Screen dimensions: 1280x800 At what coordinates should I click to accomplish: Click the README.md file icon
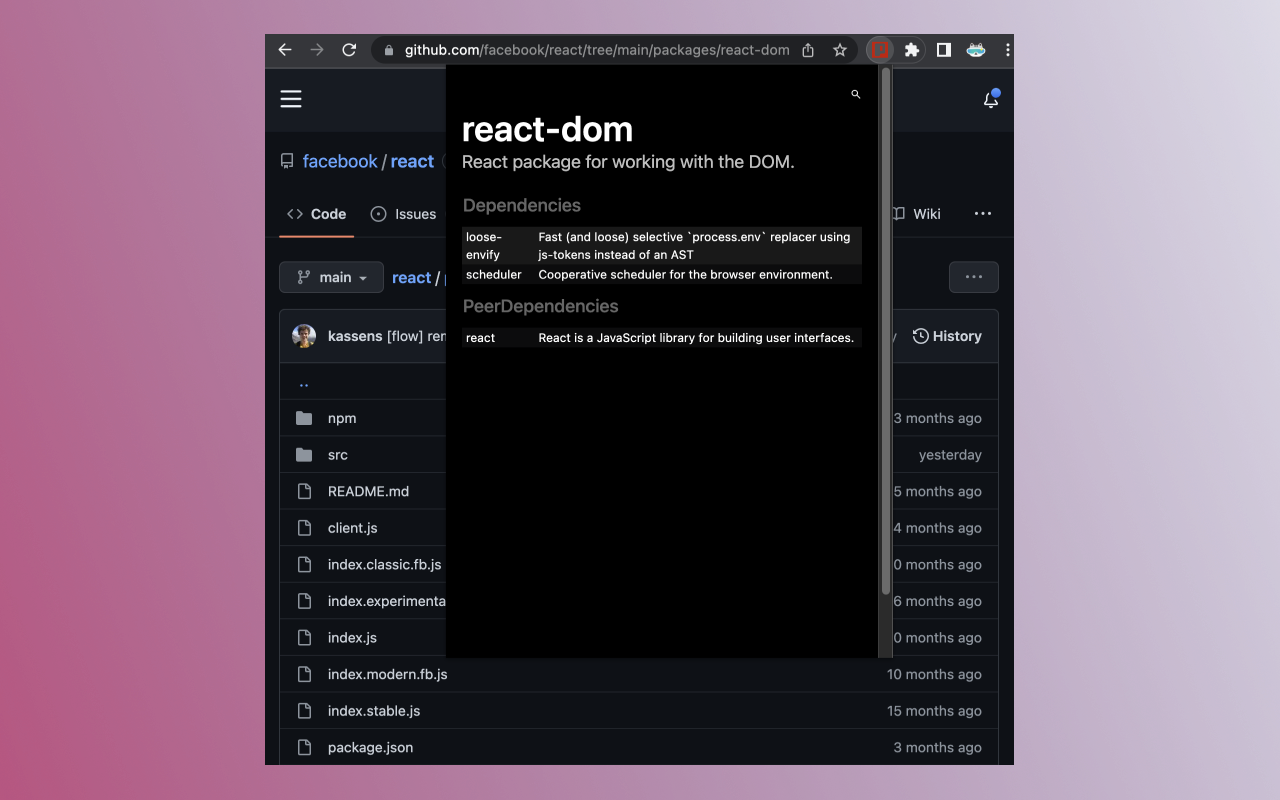coord(305,491)
